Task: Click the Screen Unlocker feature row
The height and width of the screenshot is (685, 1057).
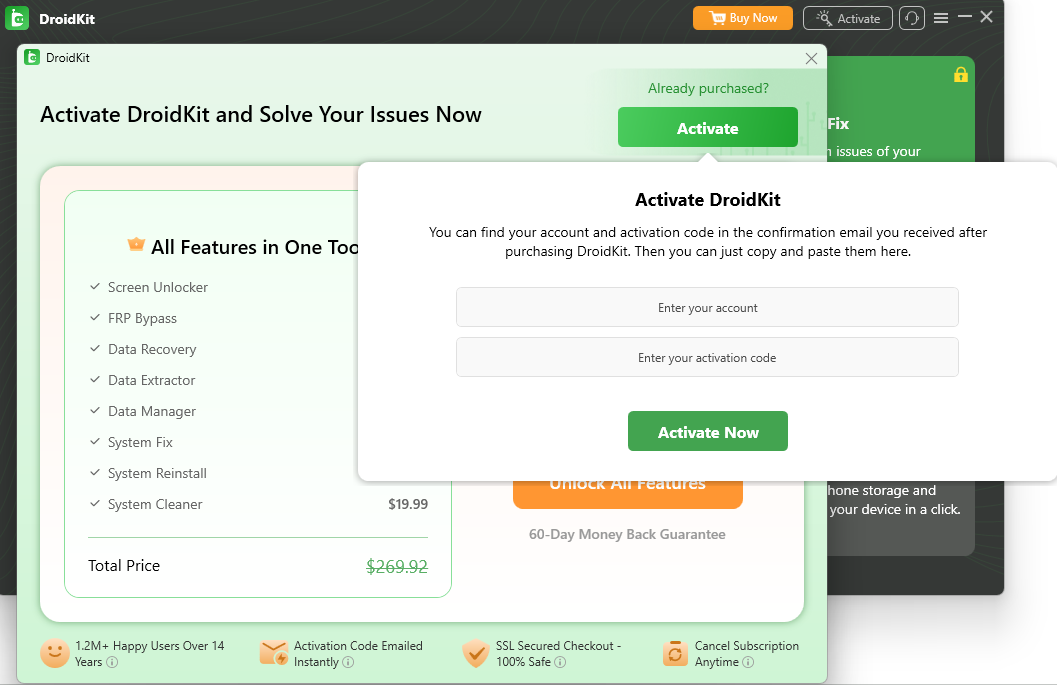Action: (258, 287)
